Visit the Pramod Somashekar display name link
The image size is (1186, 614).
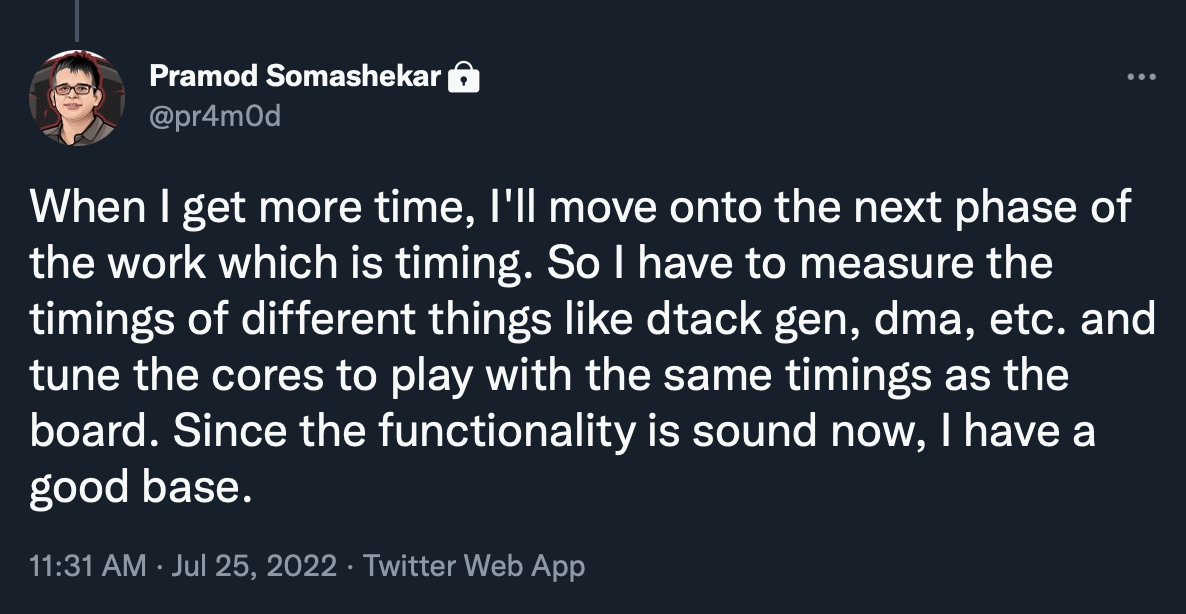coord(295,76)
